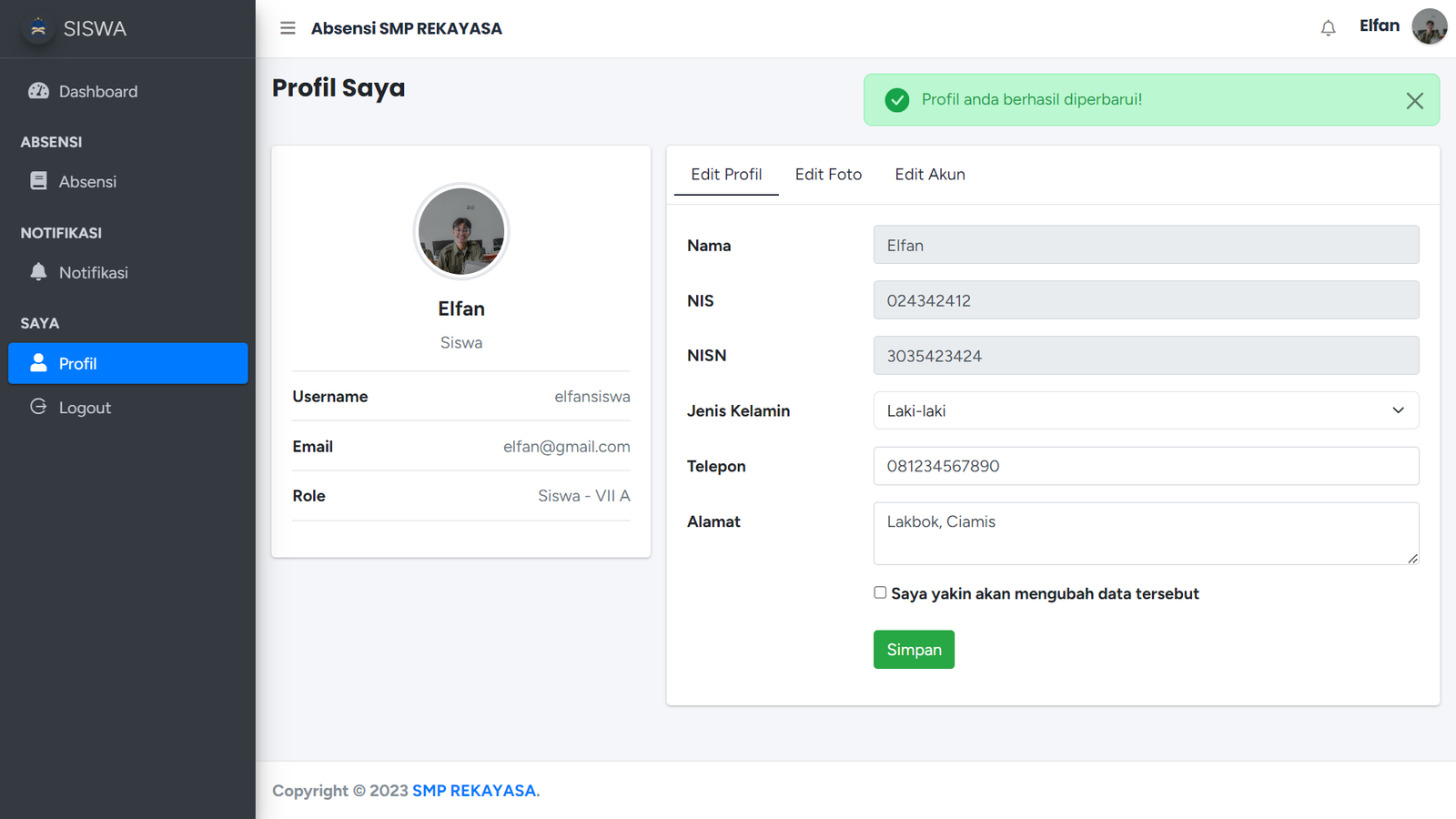Viewport: 1456px width, 819px height.
Task: Switch to the Edit Akun tab
Action: pyautogui.click(x=929, y=175)
